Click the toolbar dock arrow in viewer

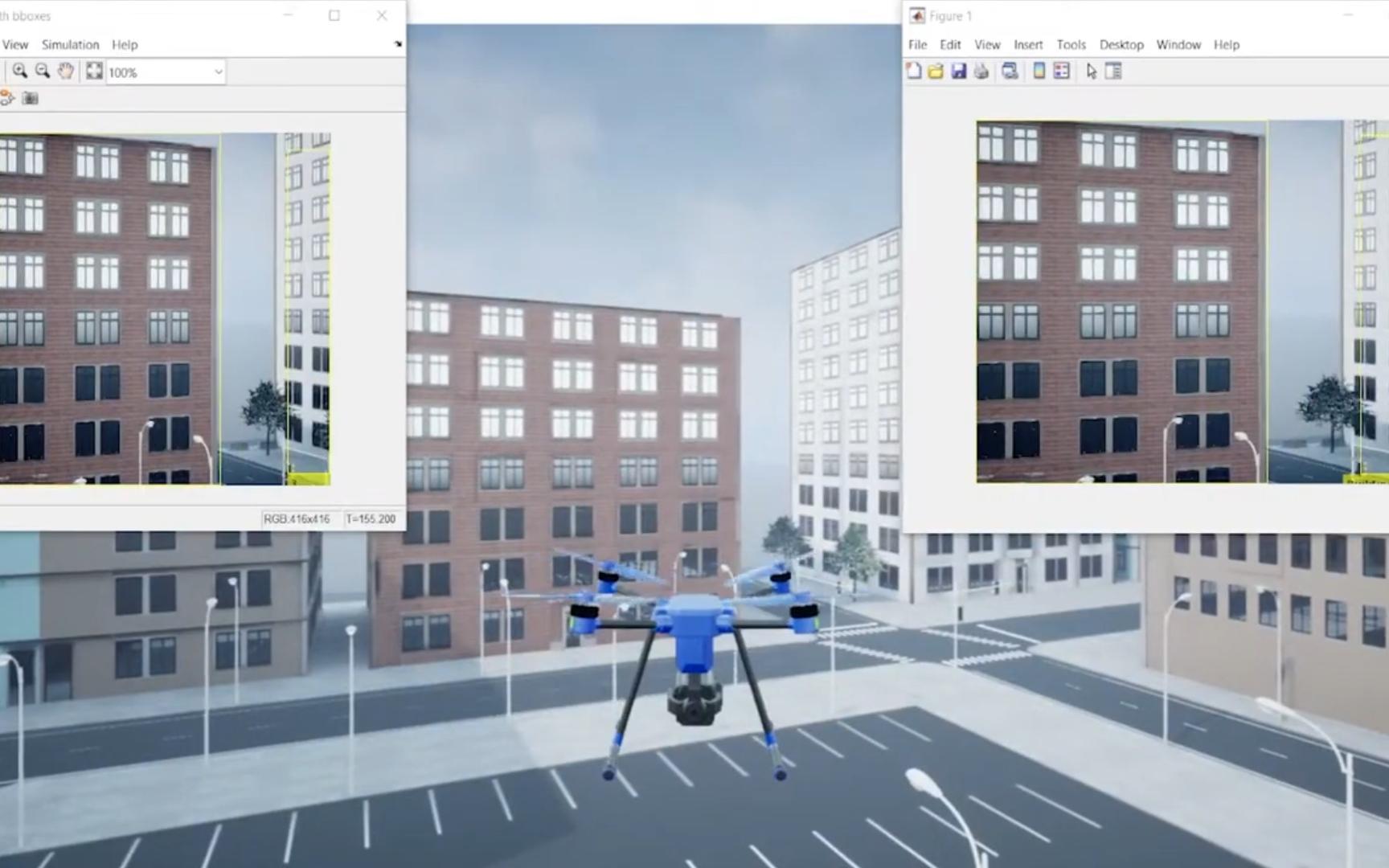tap(398, 44)
